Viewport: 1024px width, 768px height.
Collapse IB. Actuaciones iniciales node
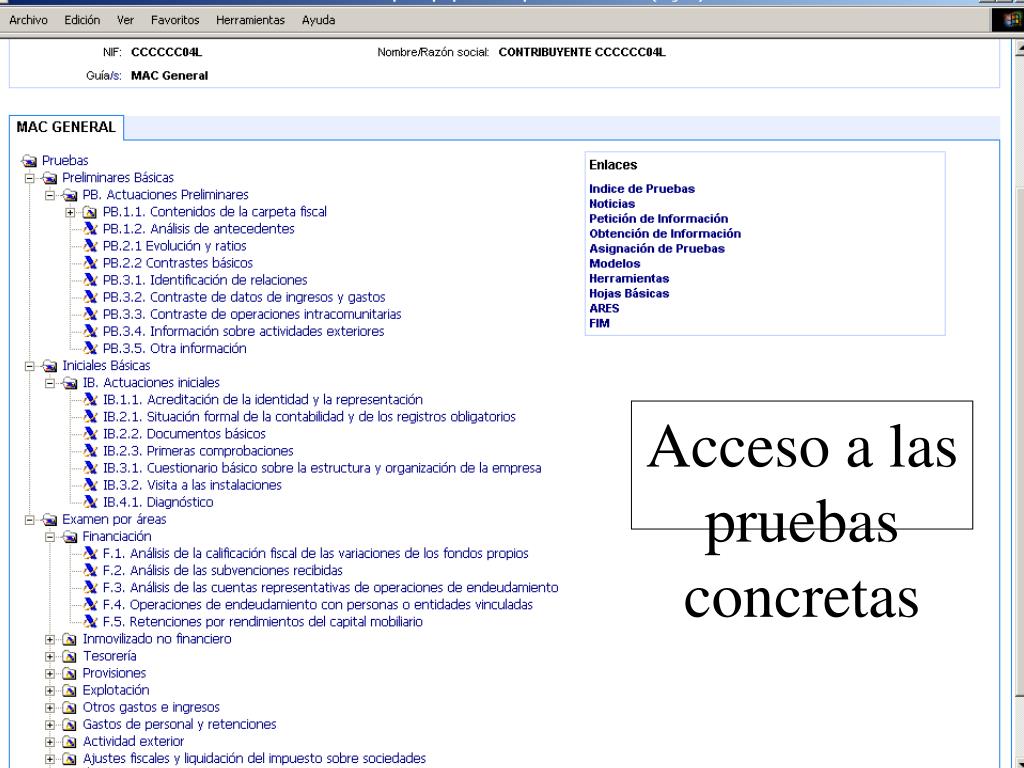coord(50,383)
